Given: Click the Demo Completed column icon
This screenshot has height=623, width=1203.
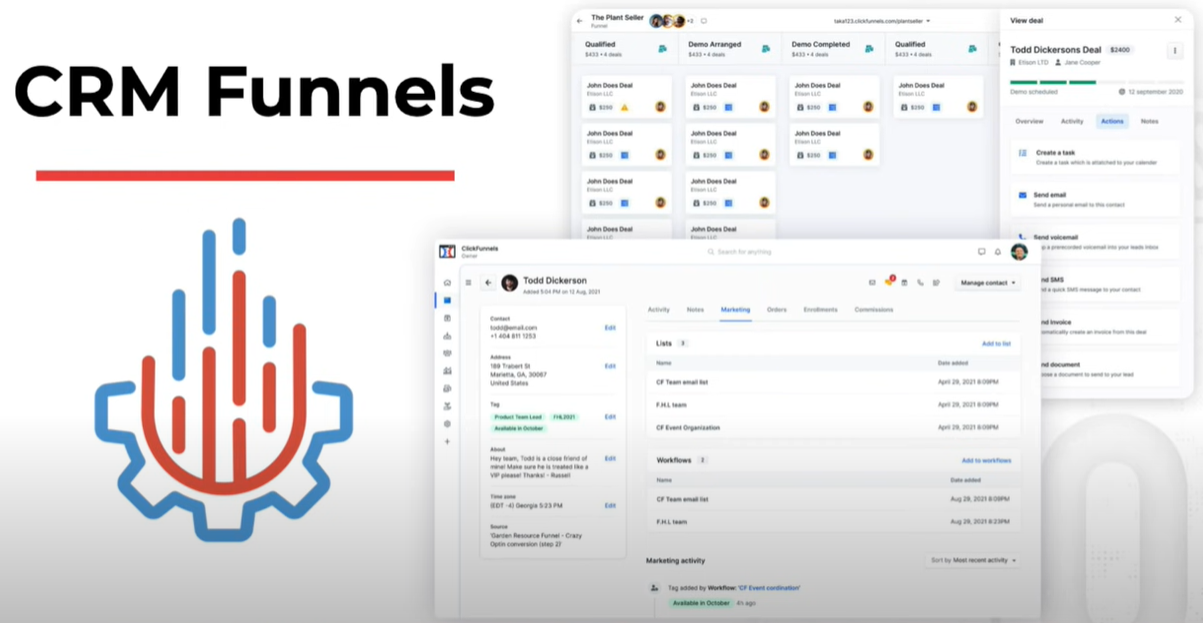Looking at the screenshot, I should pyautogui.click(x=869, y=48).
